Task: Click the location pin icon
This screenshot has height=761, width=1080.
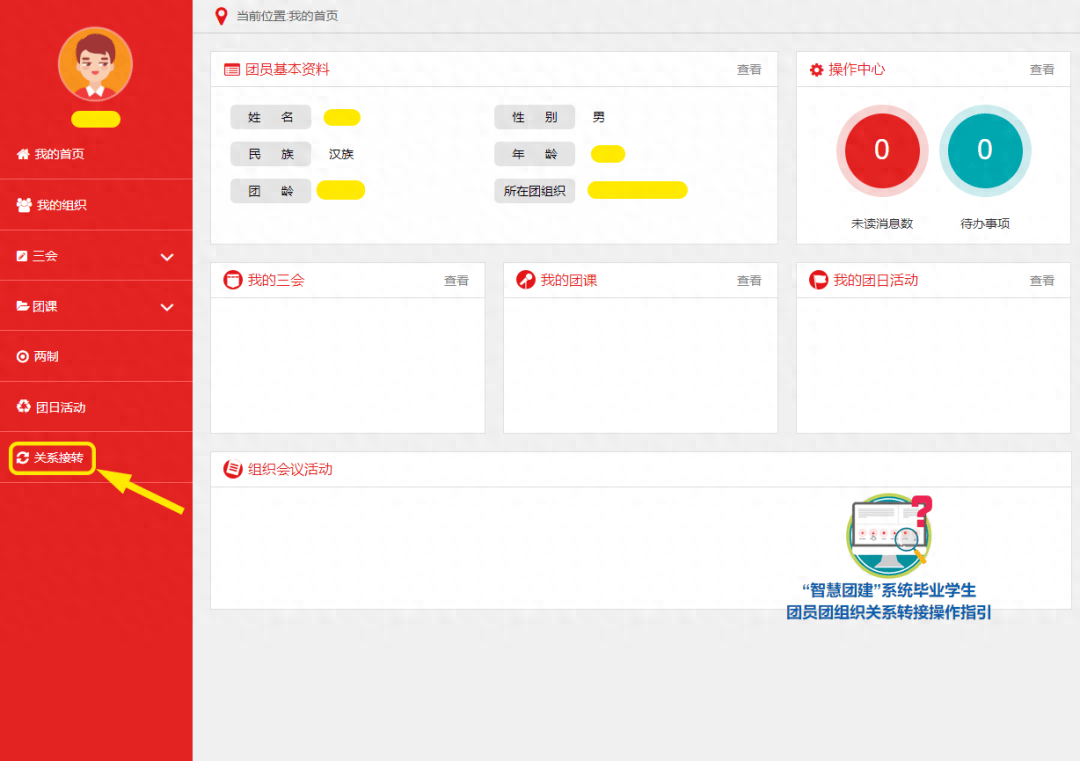Action: (221, 16)
